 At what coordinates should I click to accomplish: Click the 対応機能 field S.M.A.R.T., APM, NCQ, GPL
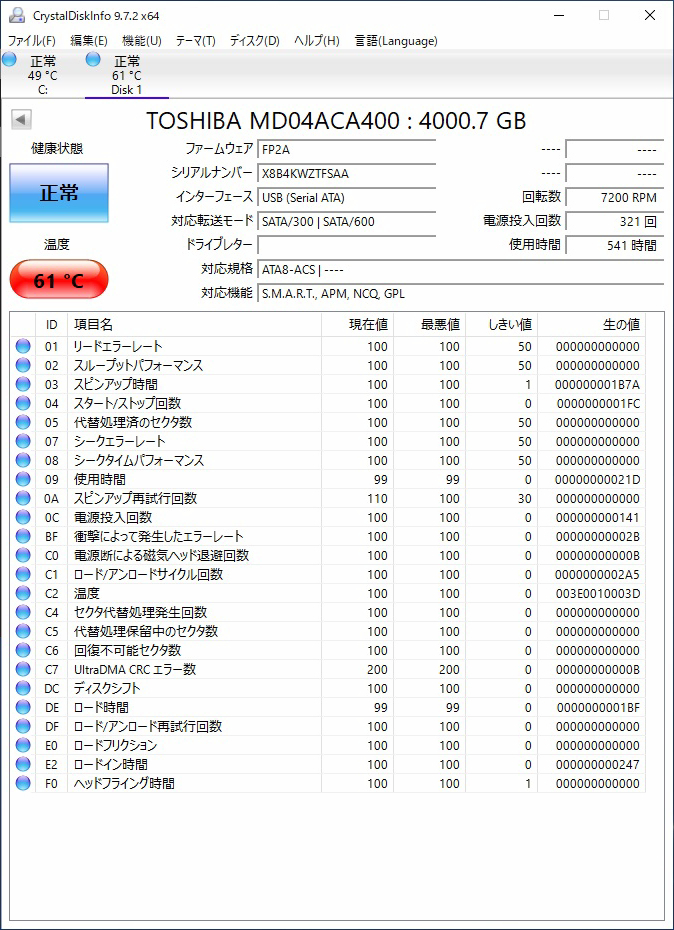461,293
